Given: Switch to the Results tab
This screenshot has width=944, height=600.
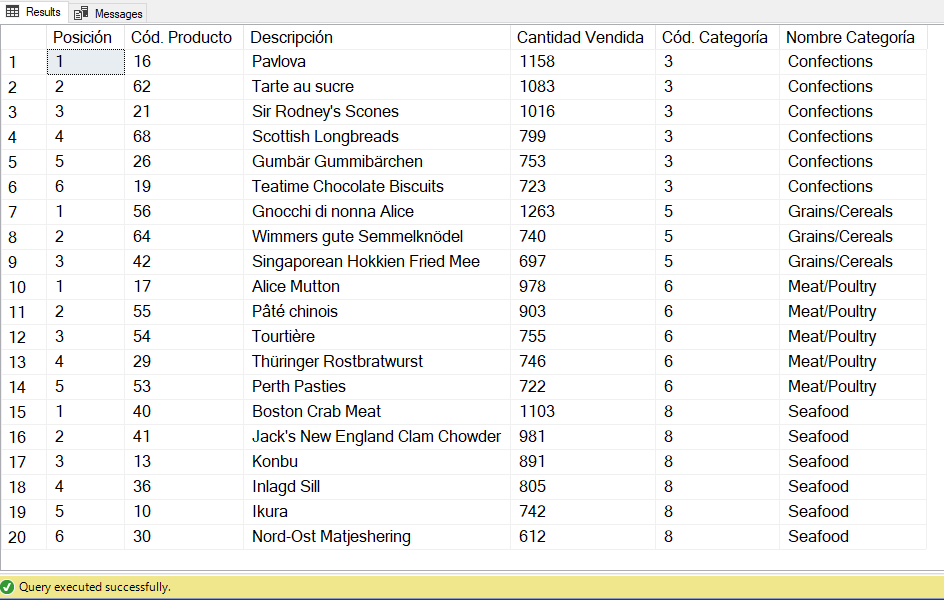Looking at the screenshot, I should 34,12.
